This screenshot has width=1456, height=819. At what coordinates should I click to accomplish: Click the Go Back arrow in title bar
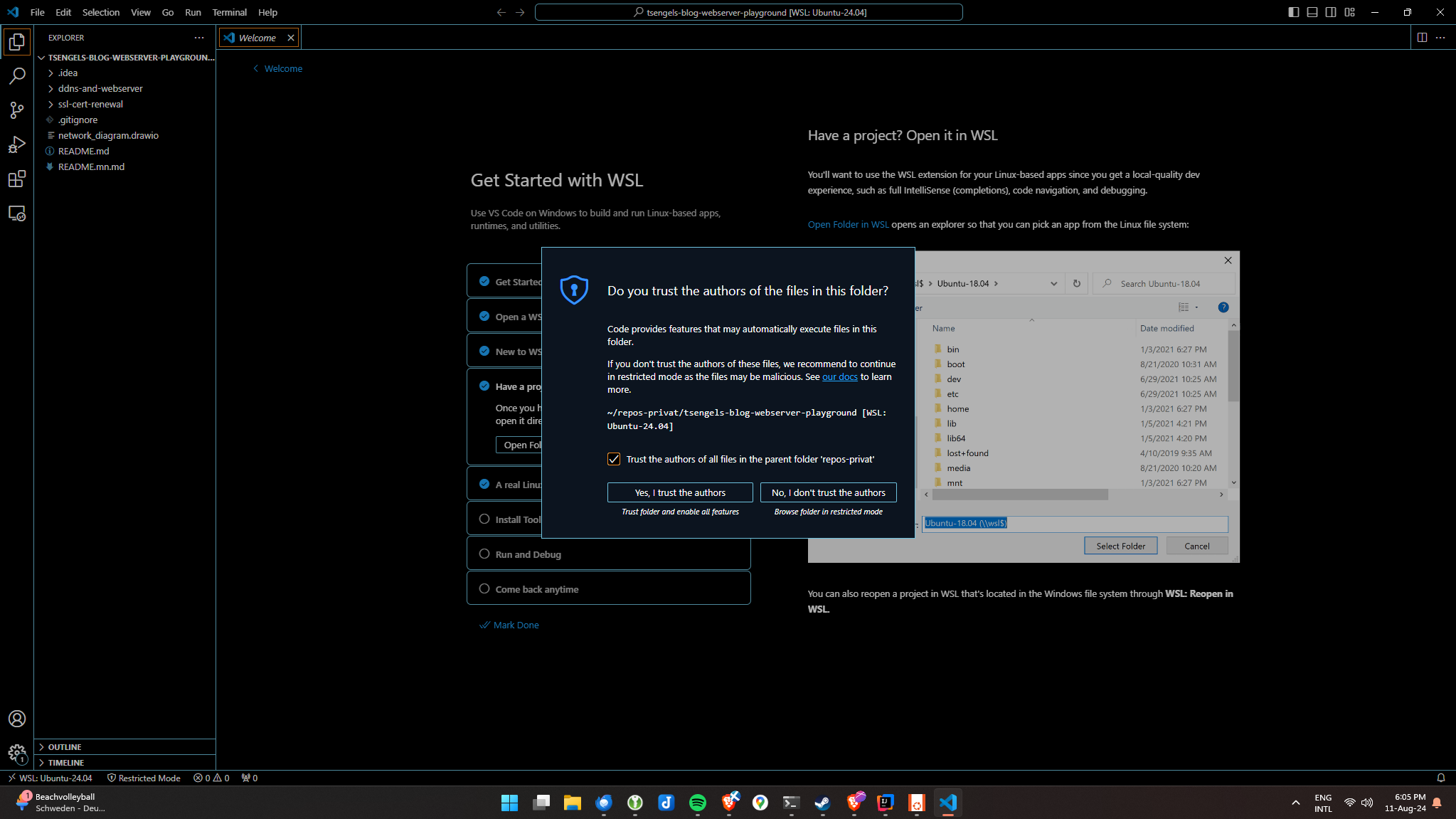pyautogui.click(x=501, y=12)
